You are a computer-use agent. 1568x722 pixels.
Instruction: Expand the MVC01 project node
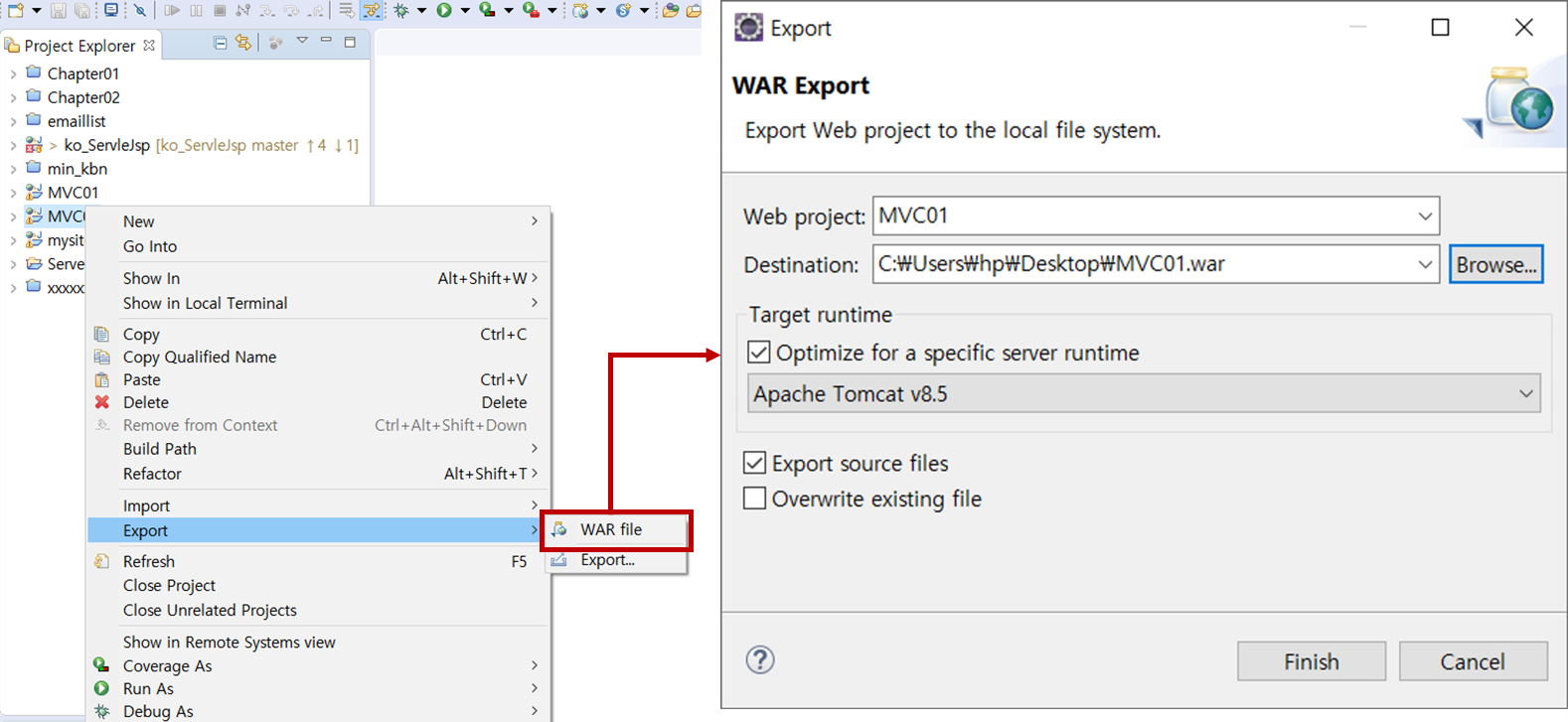13,193
